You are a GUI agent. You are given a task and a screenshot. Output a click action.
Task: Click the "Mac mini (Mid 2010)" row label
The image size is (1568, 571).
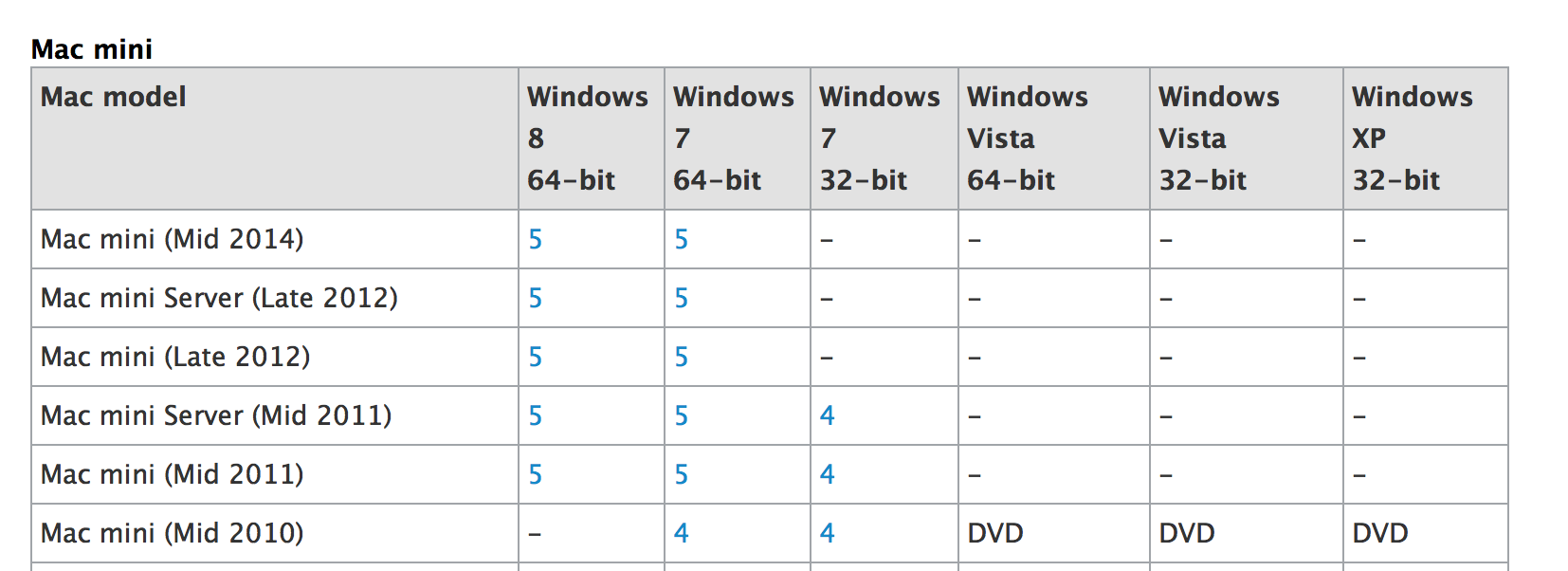tap(173, 534)
